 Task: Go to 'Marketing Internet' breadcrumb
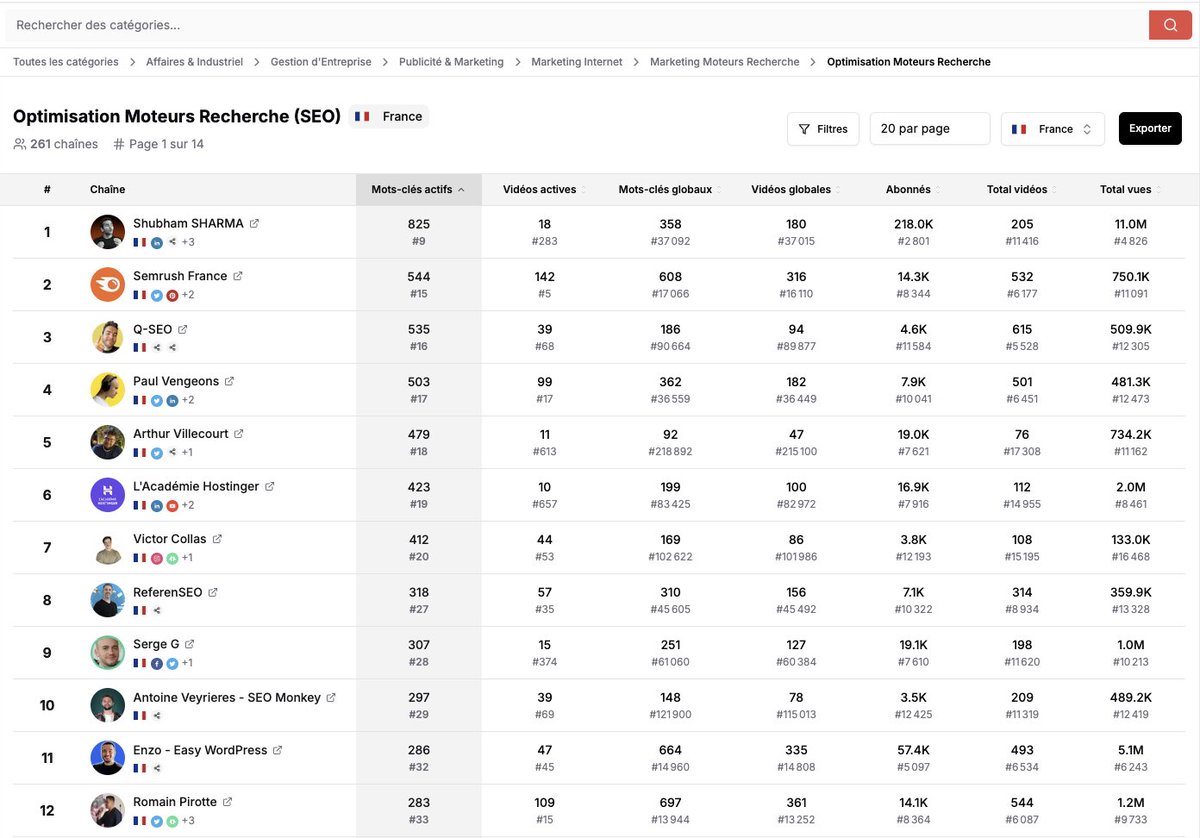[577, 62]
